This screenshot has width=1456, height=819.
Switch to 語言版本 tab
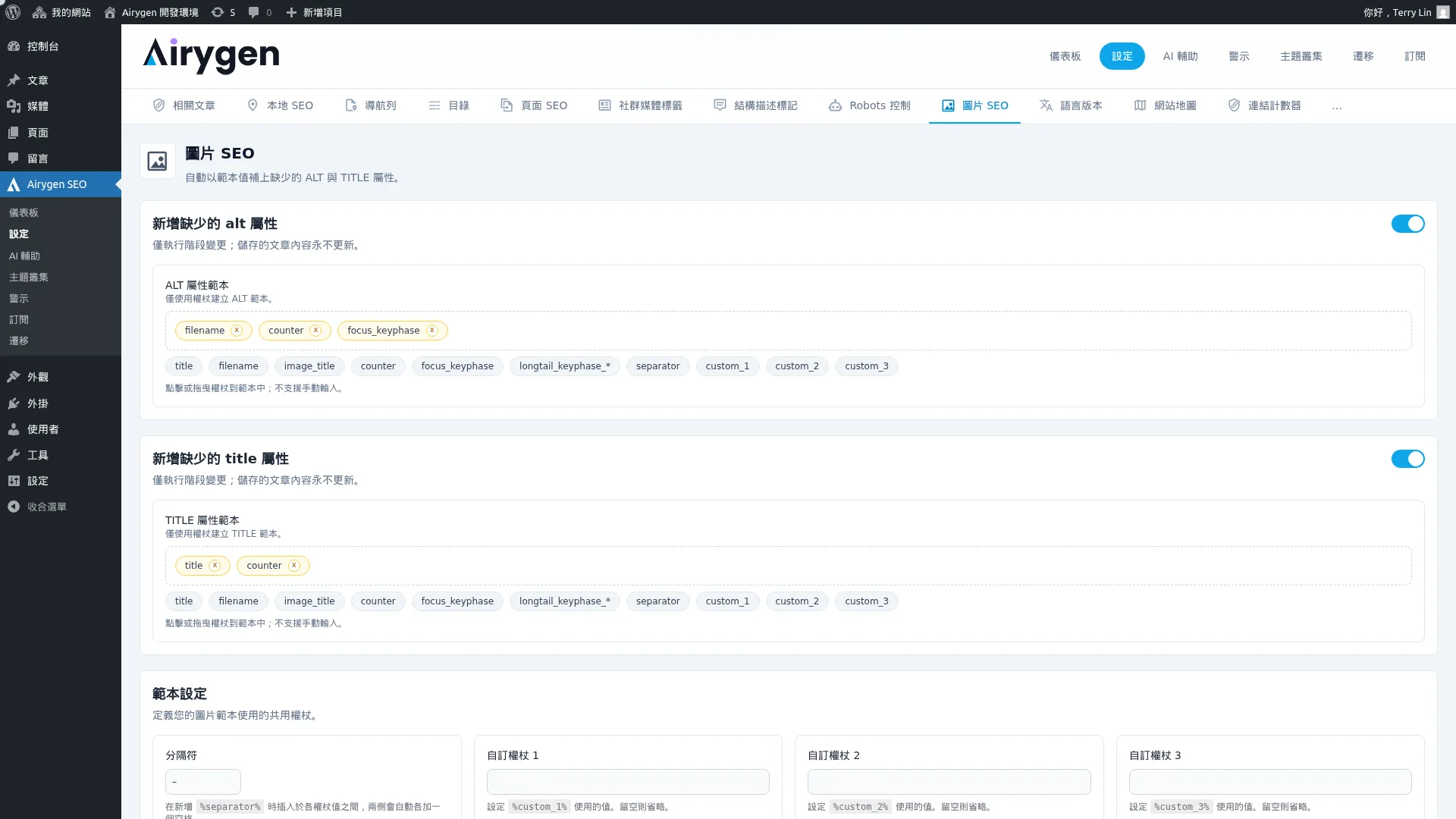click(1071, 105)
